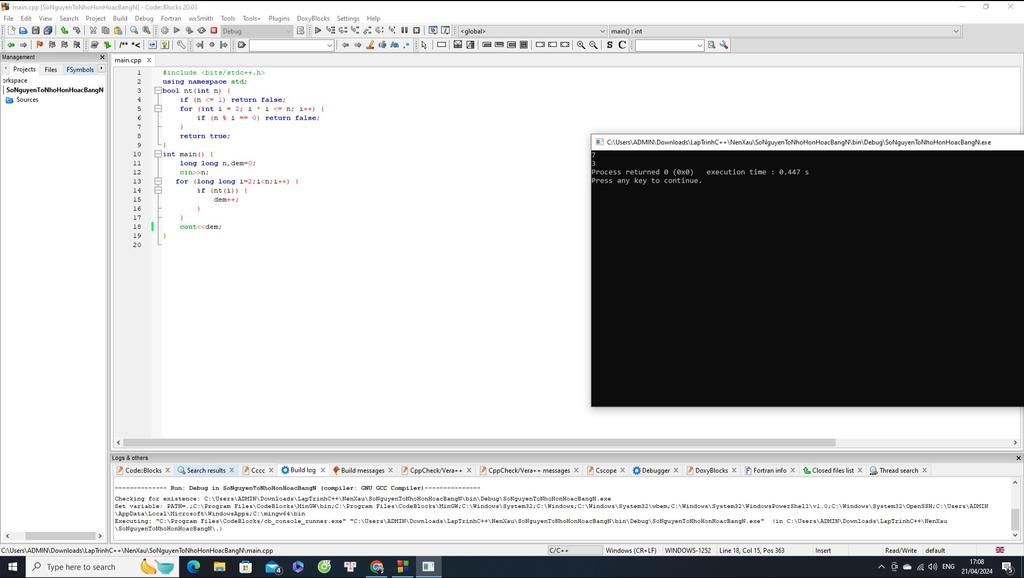This screenshot has width=1024, height=578.
Task: Close the main.cpp editor tab
Action: [149, 60]
